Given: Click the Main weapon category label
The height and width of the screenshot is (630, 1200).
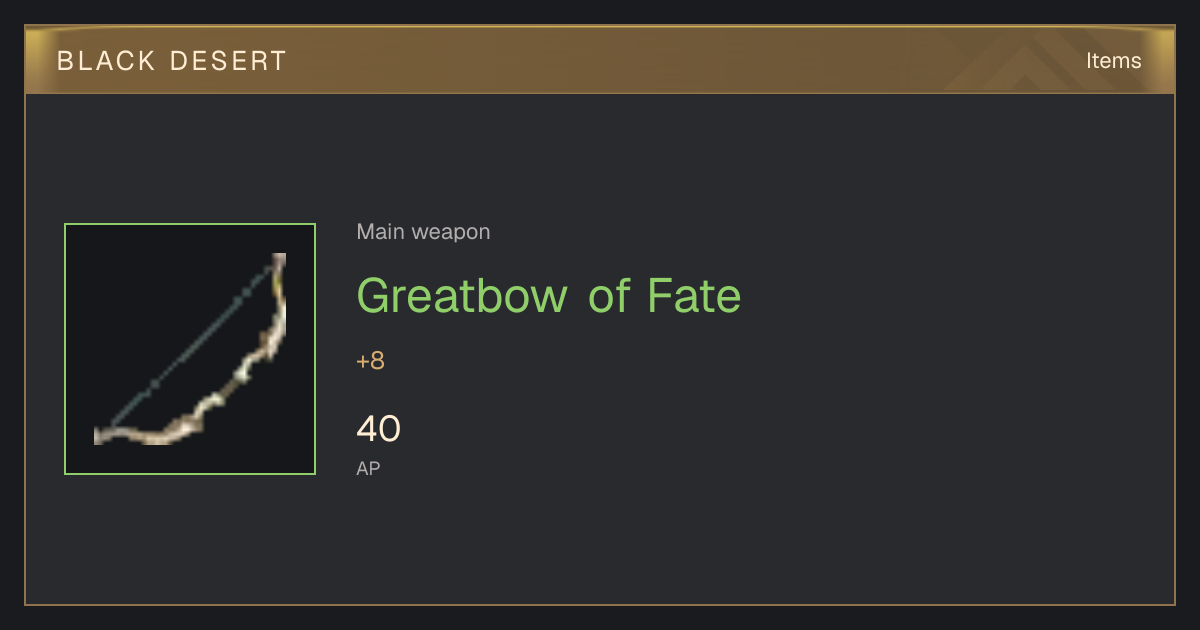Looking at the screenshot, I should pos(423,232).
